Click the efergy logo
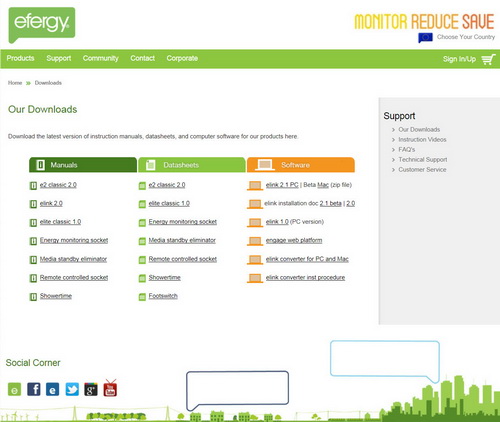Image resolution: width=500 pixels, height=422 pixels. click(42, 25)
